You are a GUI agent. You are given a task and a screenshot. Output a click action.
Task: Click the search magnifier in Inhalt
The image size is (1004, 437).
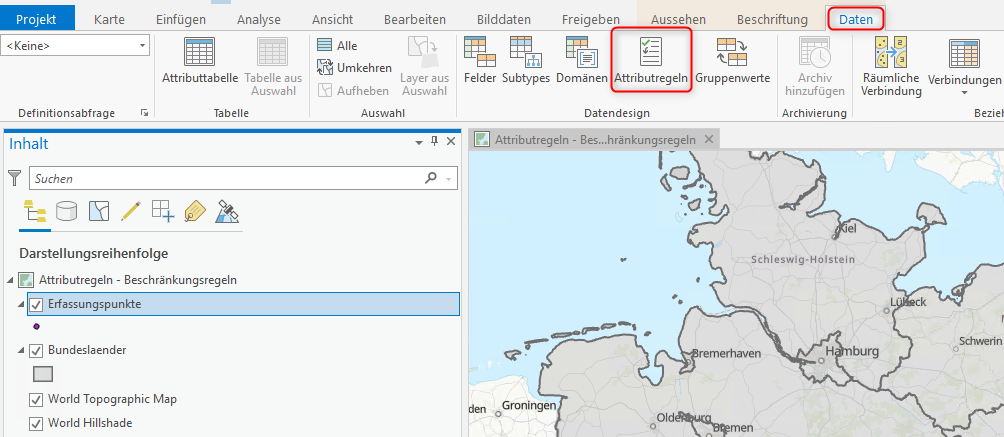click(x=431, y=178)
